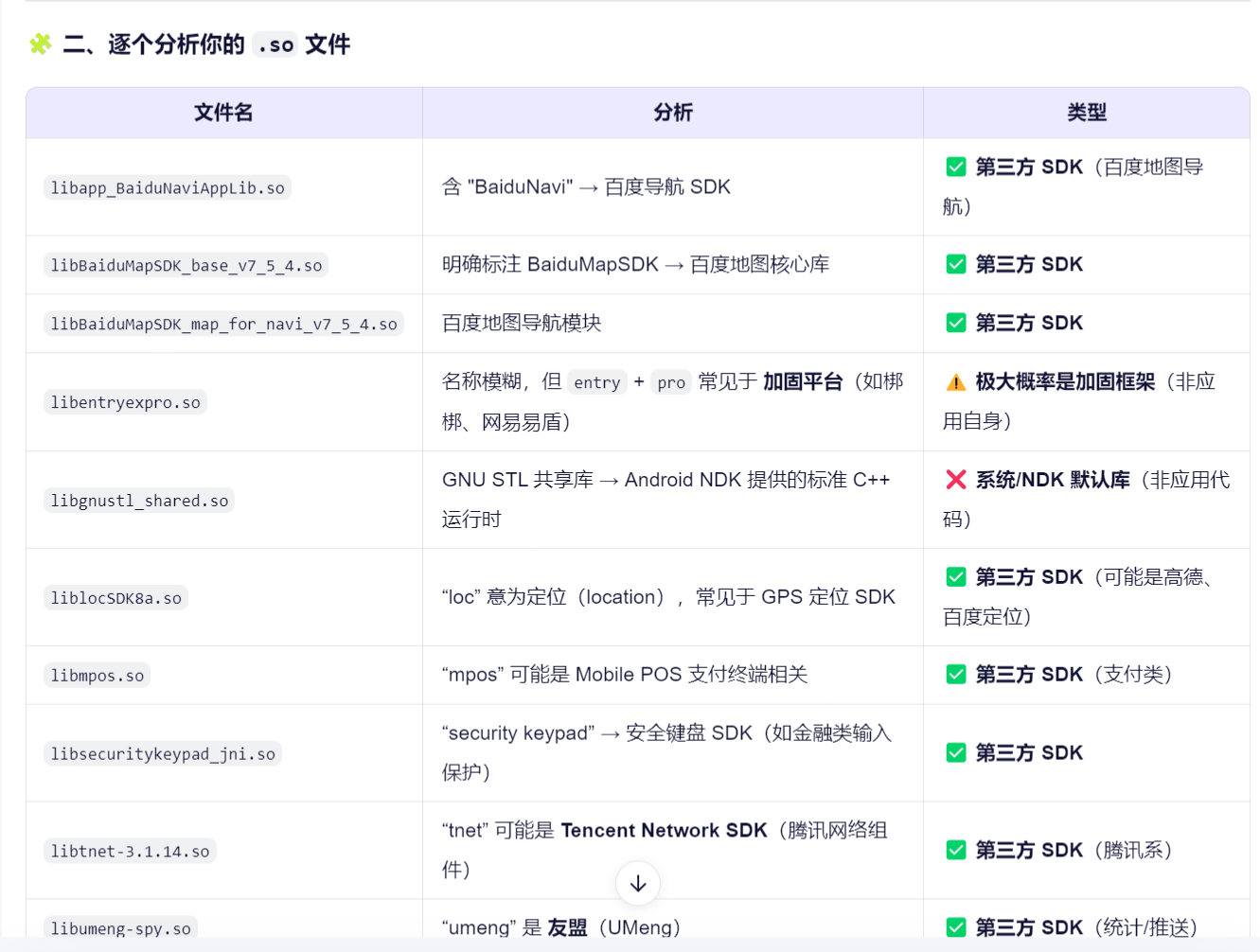1260x952 pixels.
Task: Click the inline 'pro' code tag
Action: [x=670, y=382]
